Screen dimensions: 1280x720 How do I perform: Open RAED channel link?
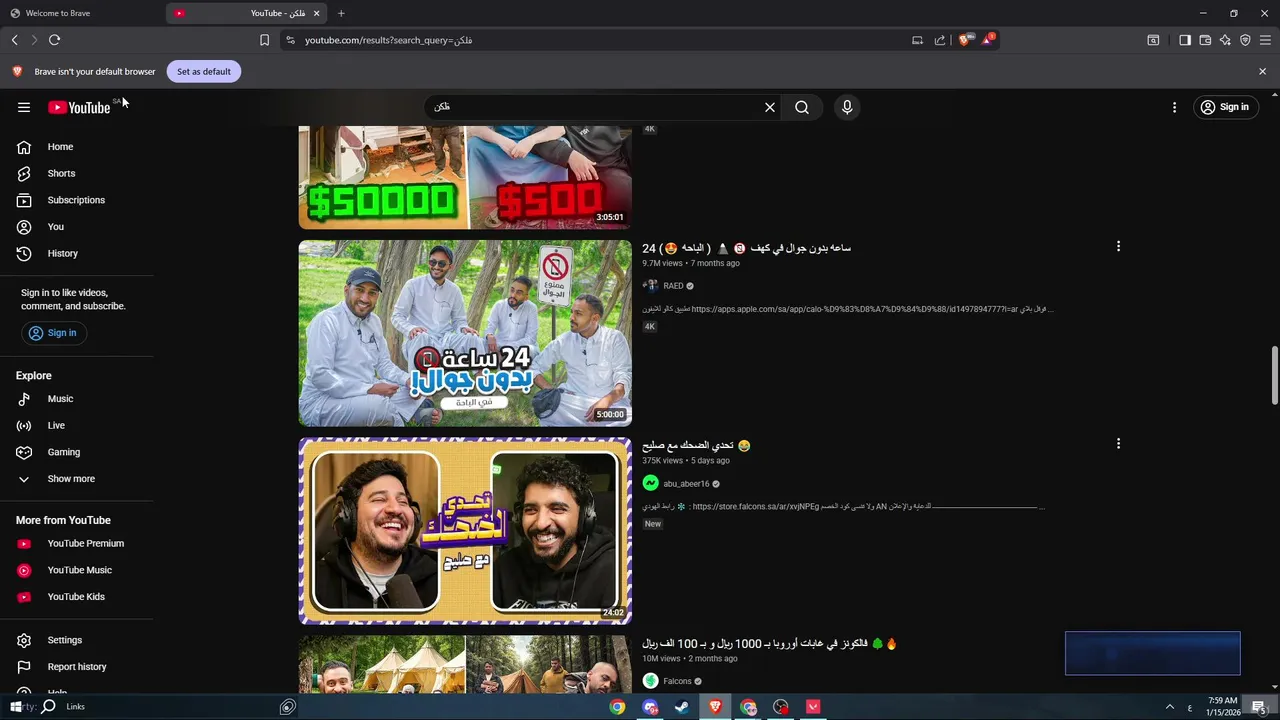[x=673, y=286]
